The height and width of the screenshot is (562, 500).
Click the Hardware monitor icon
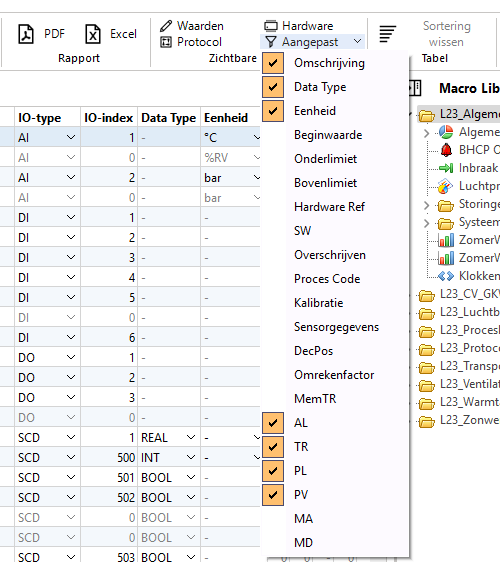[271, 26]
